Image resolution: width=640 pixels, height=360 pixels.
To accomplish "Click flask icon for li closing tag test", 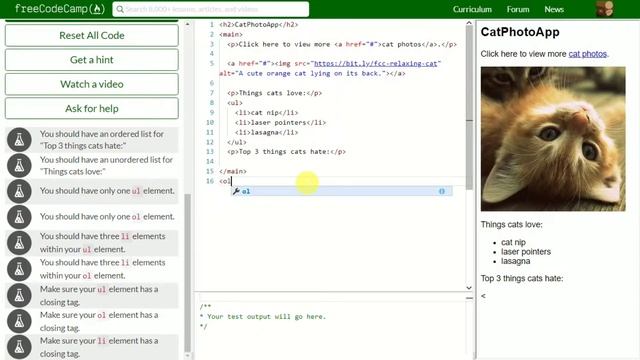I will [x=19, y=347].
